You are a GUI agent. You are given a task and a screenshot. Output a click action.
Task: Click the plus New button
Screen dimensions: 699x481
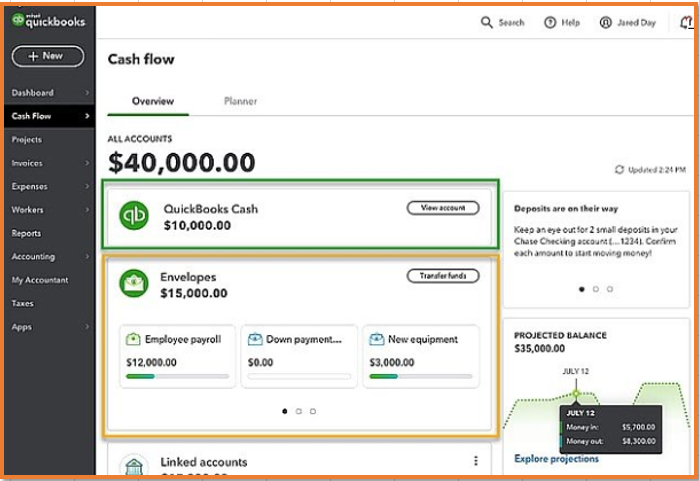pyautogui.click(x=48, y=56)
